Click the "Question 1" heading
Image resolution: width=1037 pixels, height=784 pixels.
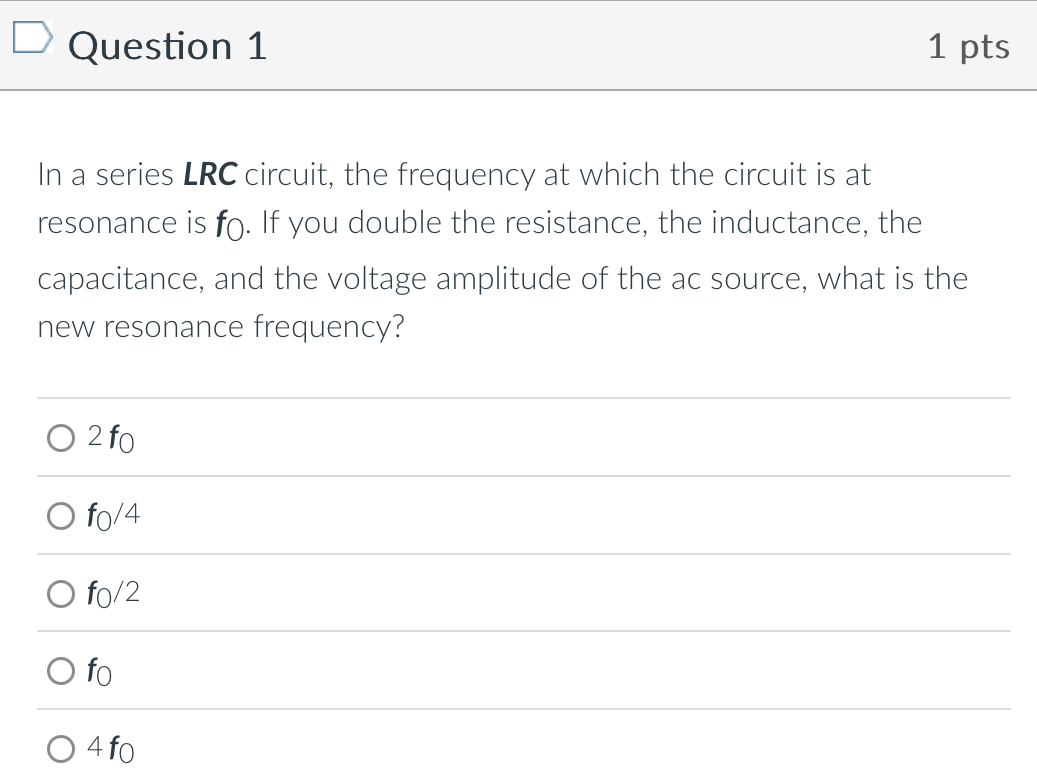pos(167,45)
